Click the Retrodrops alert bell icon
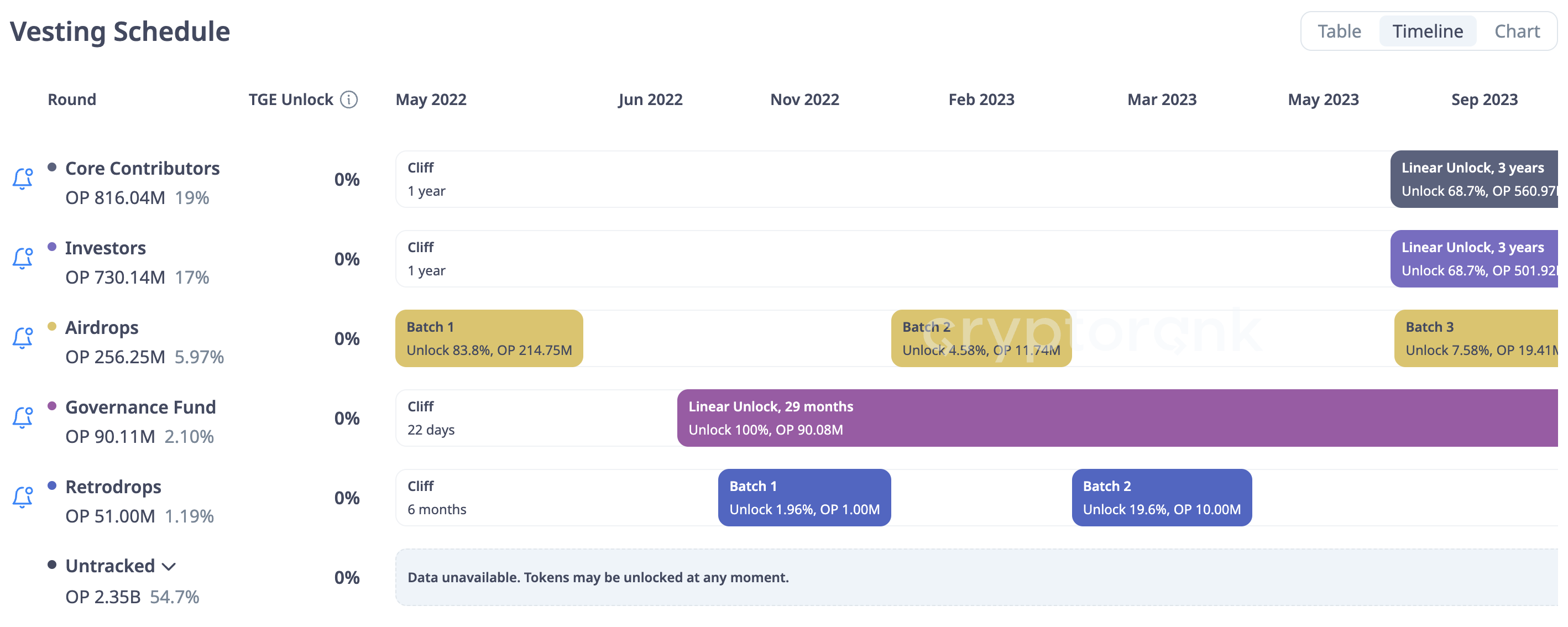 coord(23,497)
